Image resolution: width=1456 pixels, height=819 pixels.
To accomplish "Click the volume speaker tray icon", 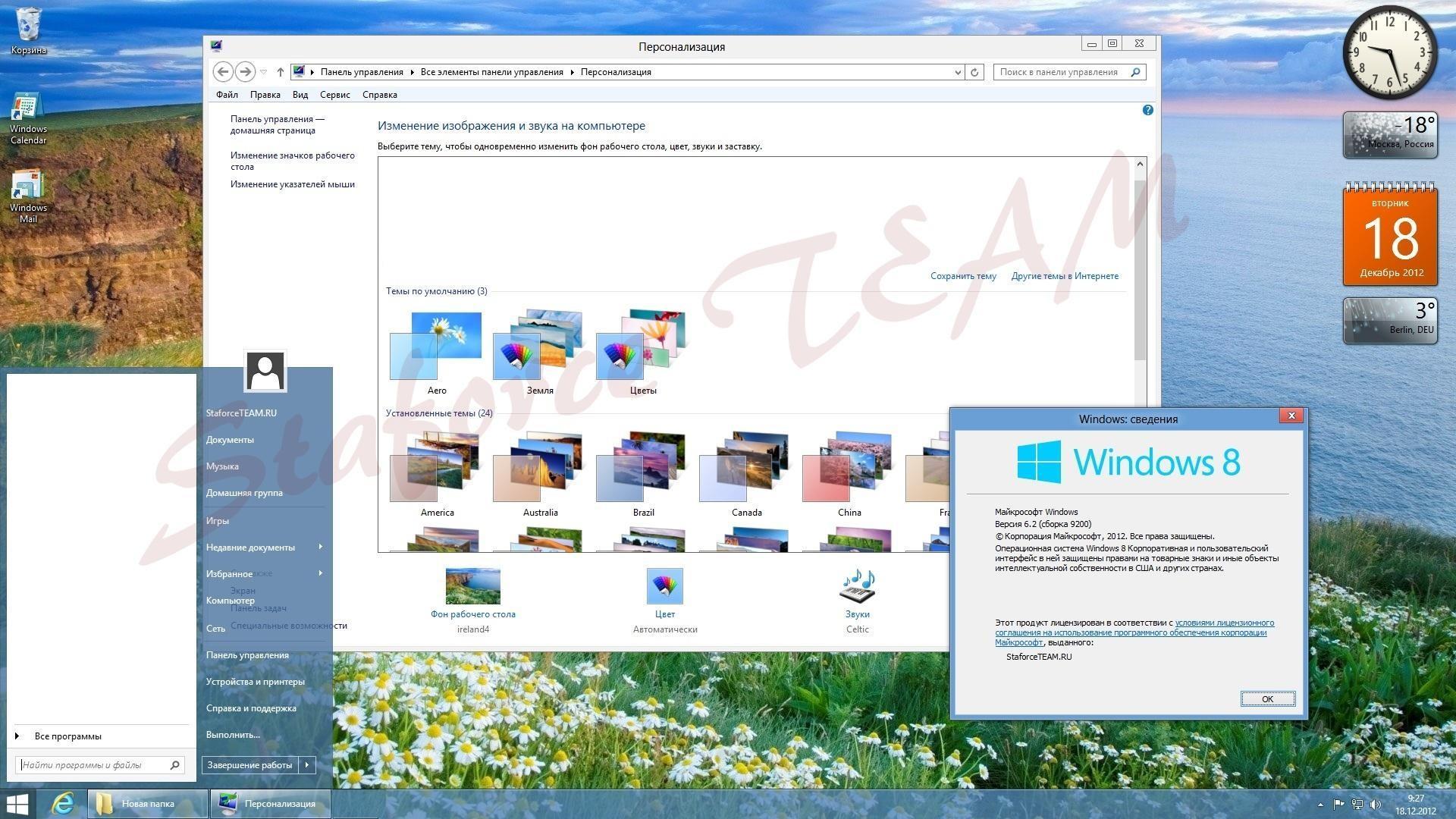I will tap(1376, 805).
